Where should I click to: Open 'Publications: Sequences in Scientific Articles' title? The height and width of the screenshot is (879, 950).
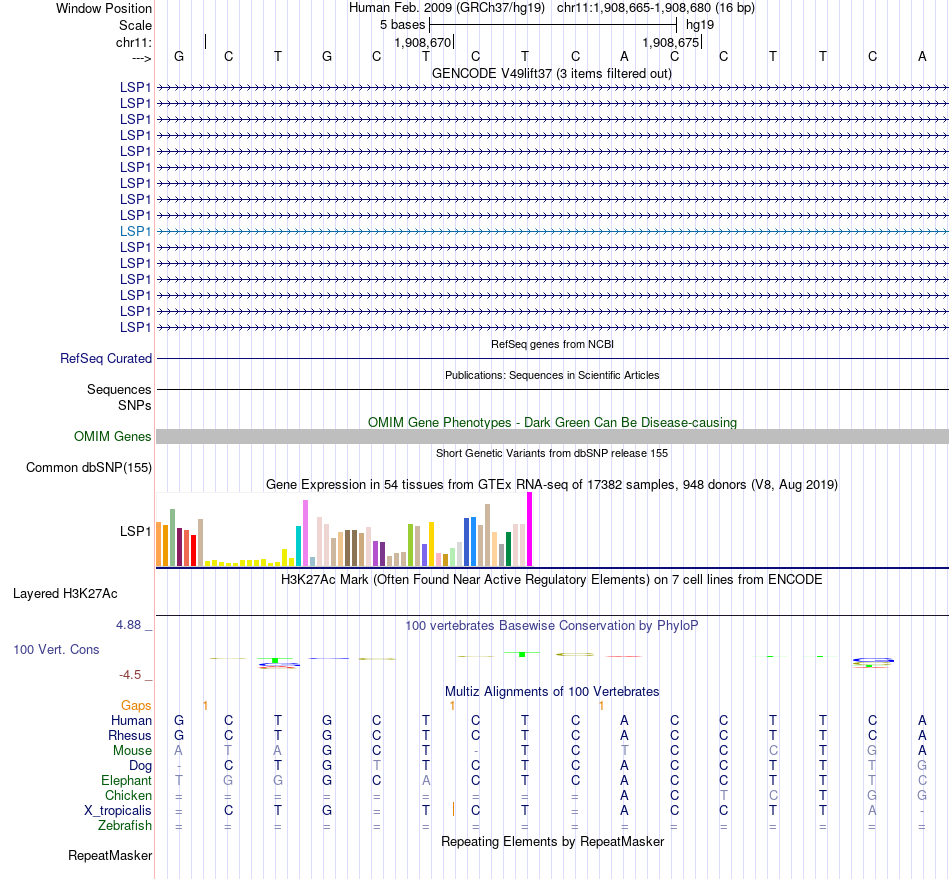tap(552, 375)
